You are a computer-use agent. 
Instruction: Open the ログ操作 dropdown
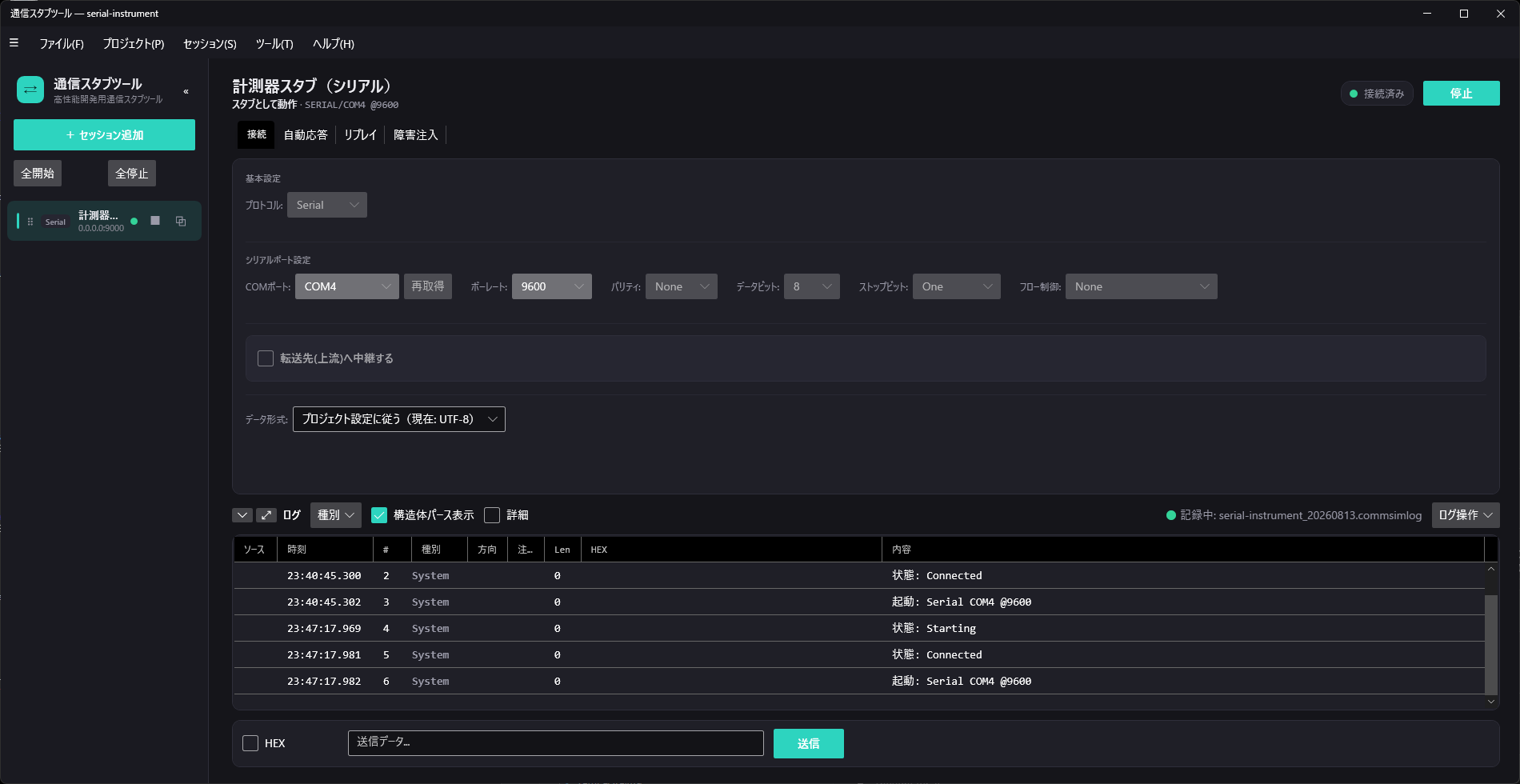pos(1466,515)
